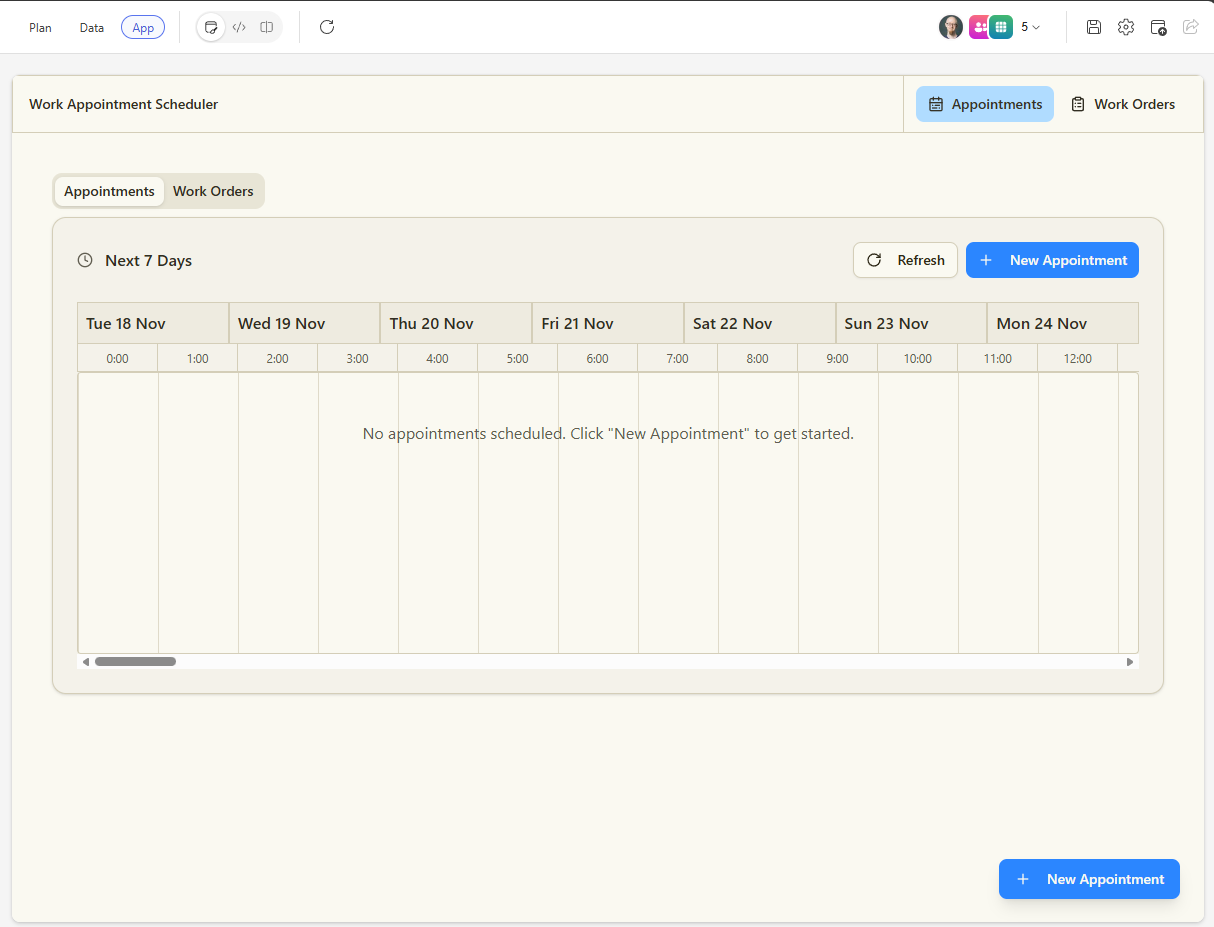The height and width of the screenshot is (927, 1214).
Task: Switch to the Work Orders inner tab
Action: point(213,191)
